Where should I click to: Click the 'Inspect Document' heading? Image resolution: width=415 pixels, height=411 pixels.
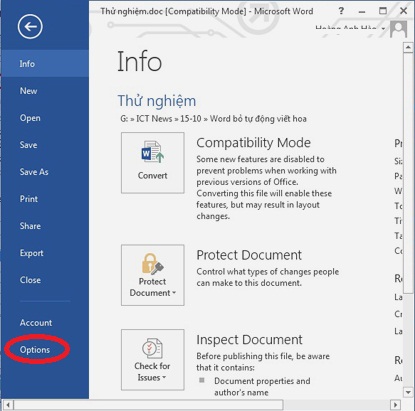pyautogui.click(x=249, y=340)
